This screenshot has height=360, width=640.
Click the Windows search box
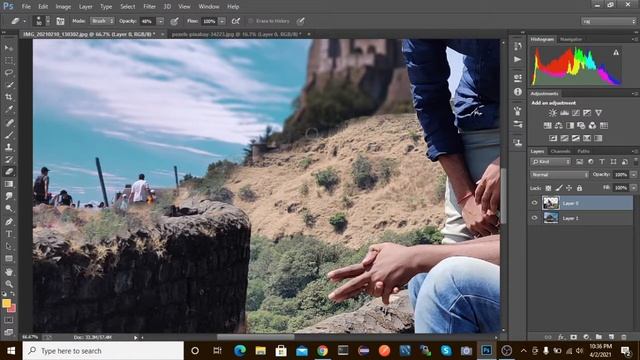(x=103, y=351)
